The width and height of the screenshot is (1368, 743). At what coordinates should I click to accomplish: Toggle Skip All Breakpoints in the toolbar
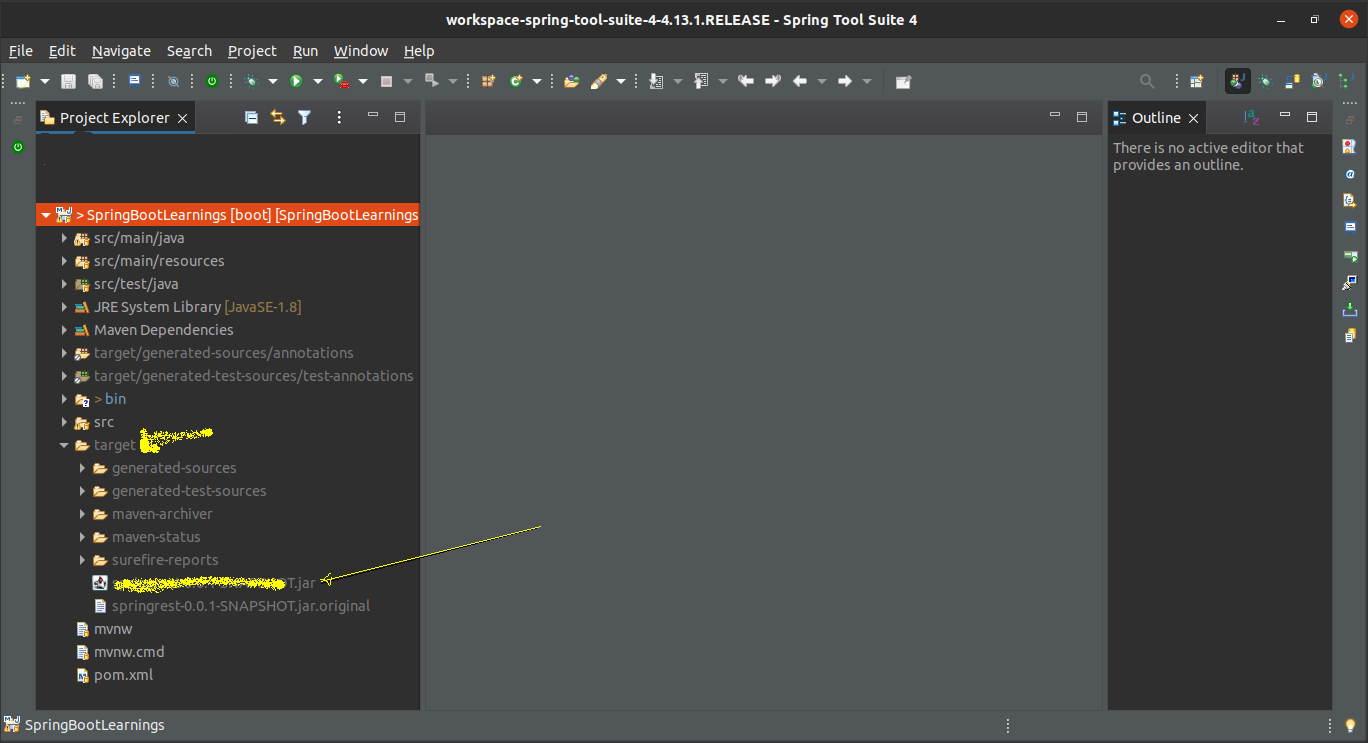pyautogui.click(x=174, y=81)
